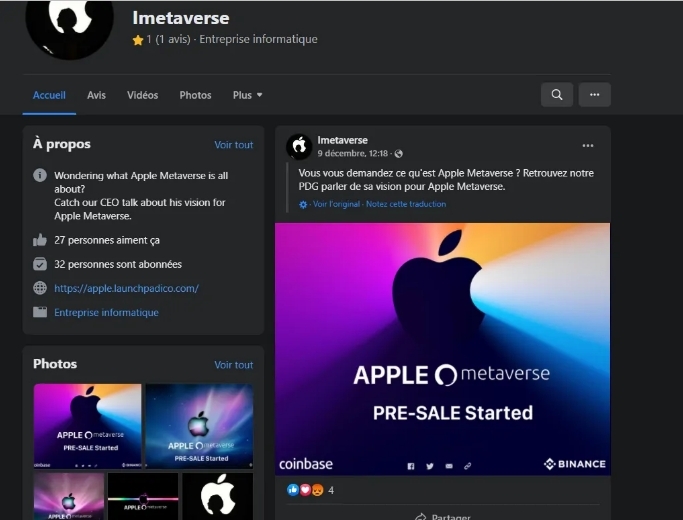Click the angry reaction emoji icon
The image size is (683, 520).
(317, 490)
